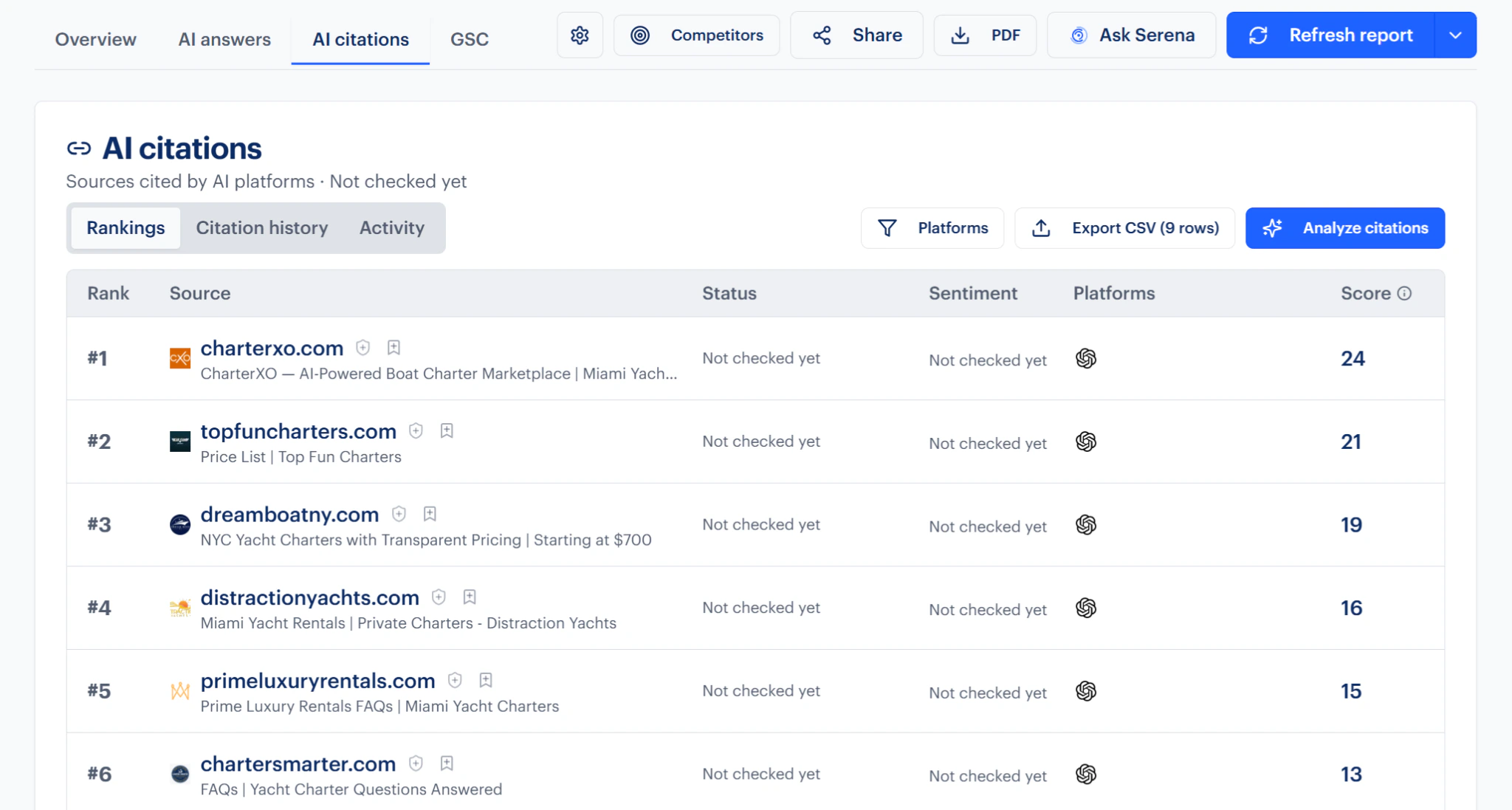The image size is (1512, 810).
Task: Open the primeluxuryrentals.com link
Action: point(318,681)
